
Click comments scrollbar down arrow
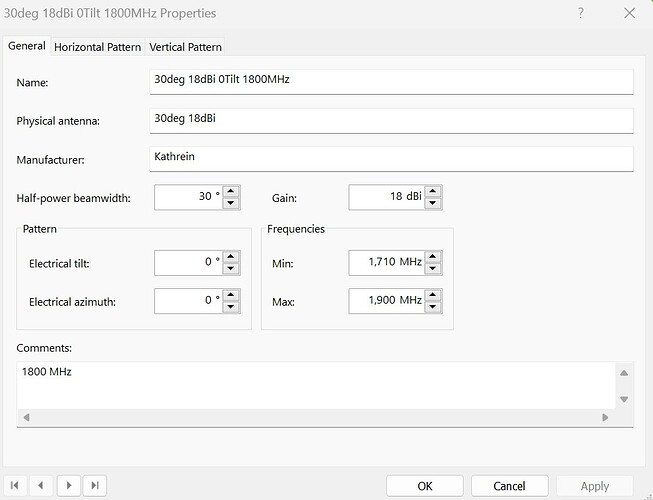[x=624, y=399]
